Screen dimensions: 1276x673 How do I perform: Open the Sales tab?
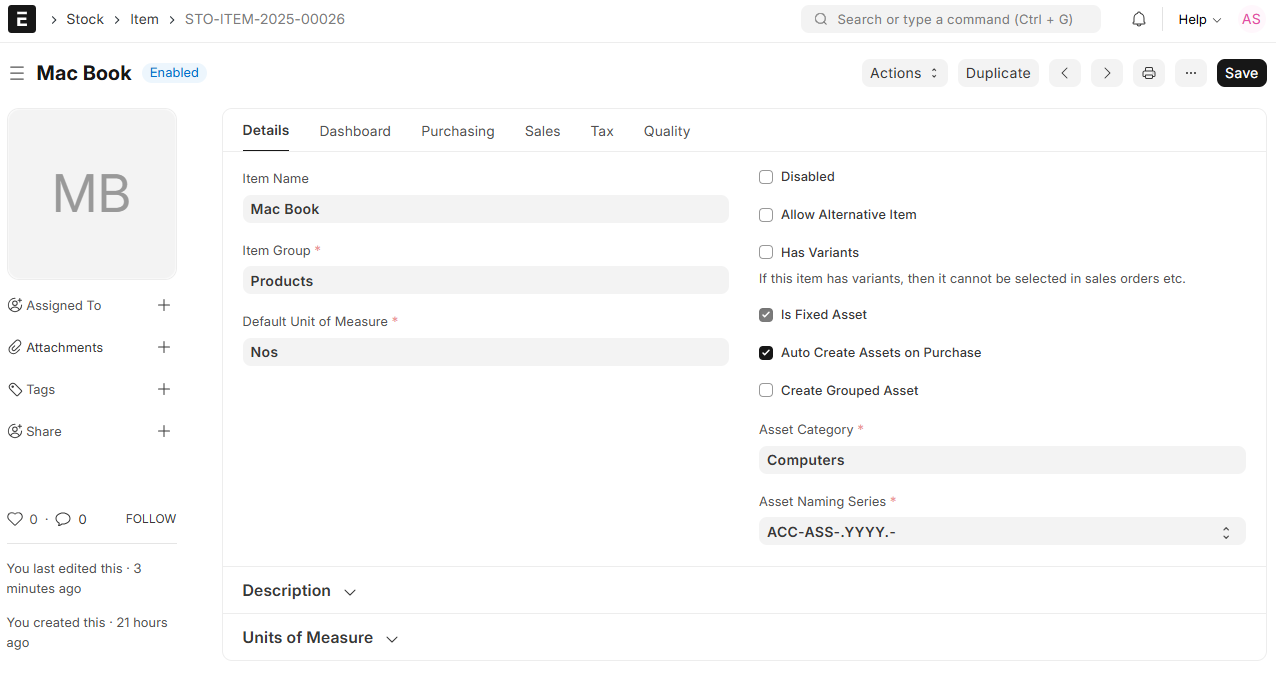click(543, 131)
